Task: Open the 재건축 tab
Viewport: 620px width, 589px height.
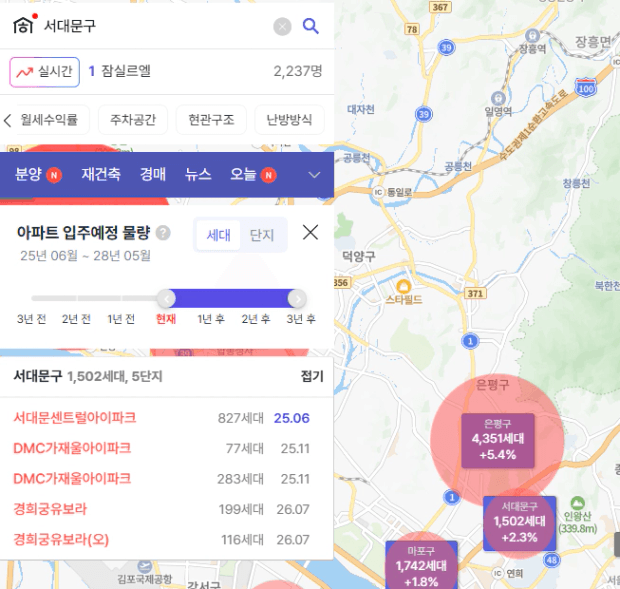Action: pos(101,174)
